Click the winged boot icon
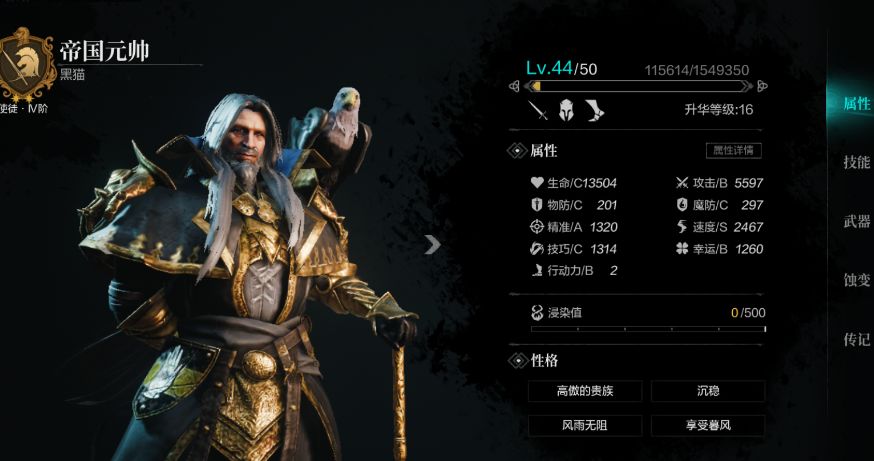The height and width of the screenshot is (461, 874). pos(595,110)
